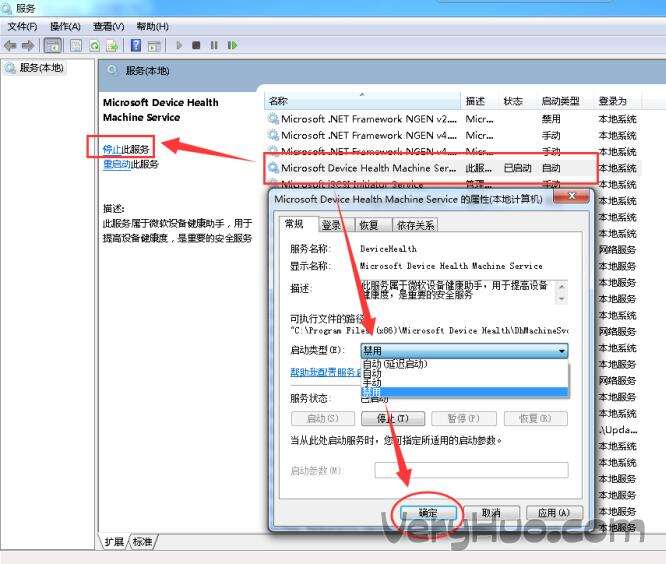
Task: Click the 停止(T) button in dialog
Action: (x=393, y=418)
